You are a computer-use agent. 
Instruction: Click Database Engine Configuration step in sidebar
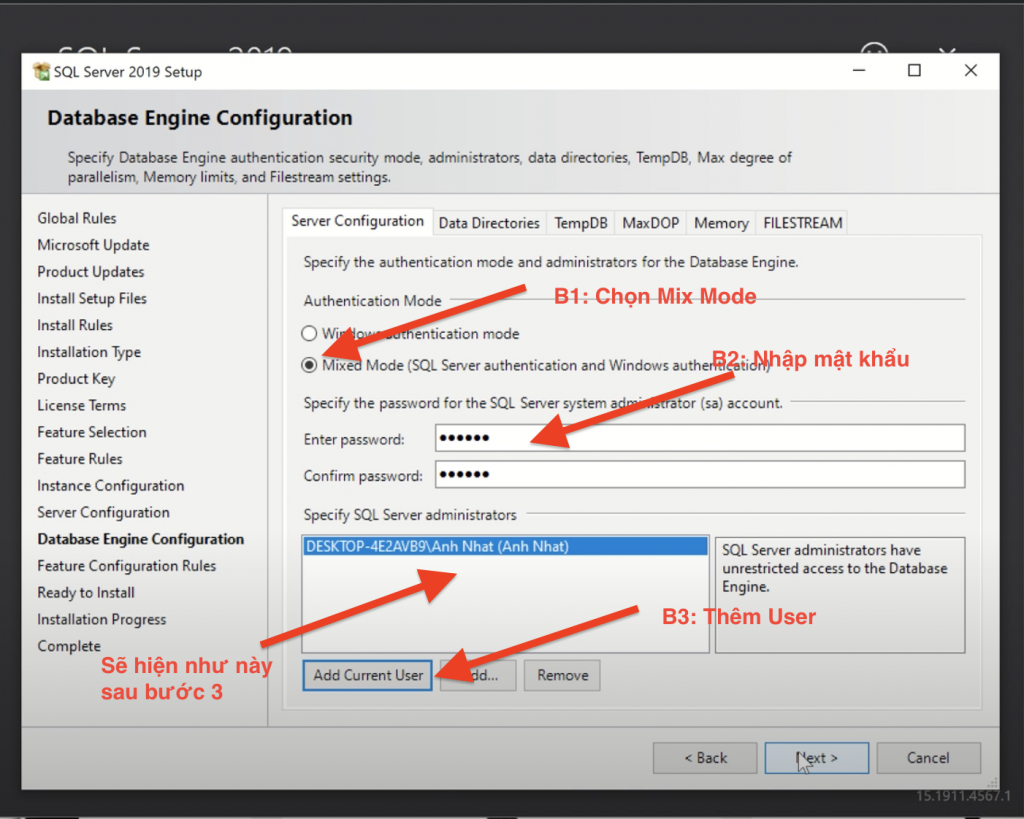point(140,539)
